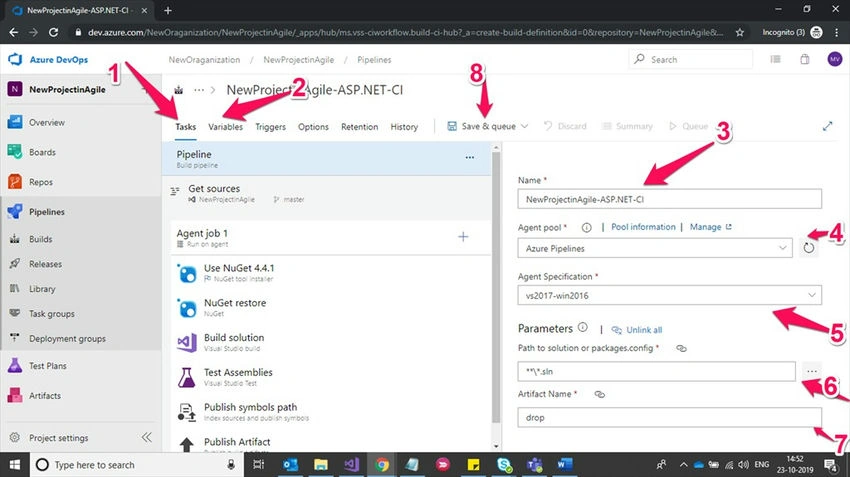Click the Path to solution input field

coord(656,371)
